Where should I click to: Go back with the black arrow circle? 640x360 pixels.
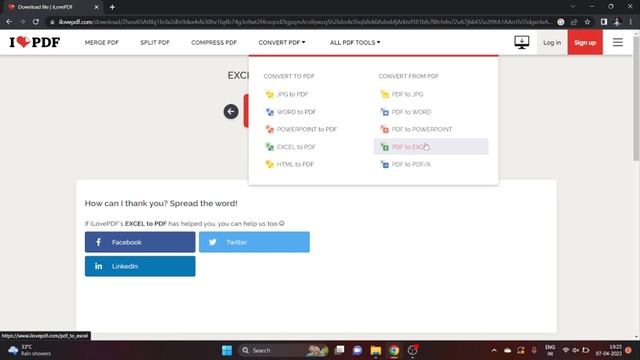tap(231, 111)
